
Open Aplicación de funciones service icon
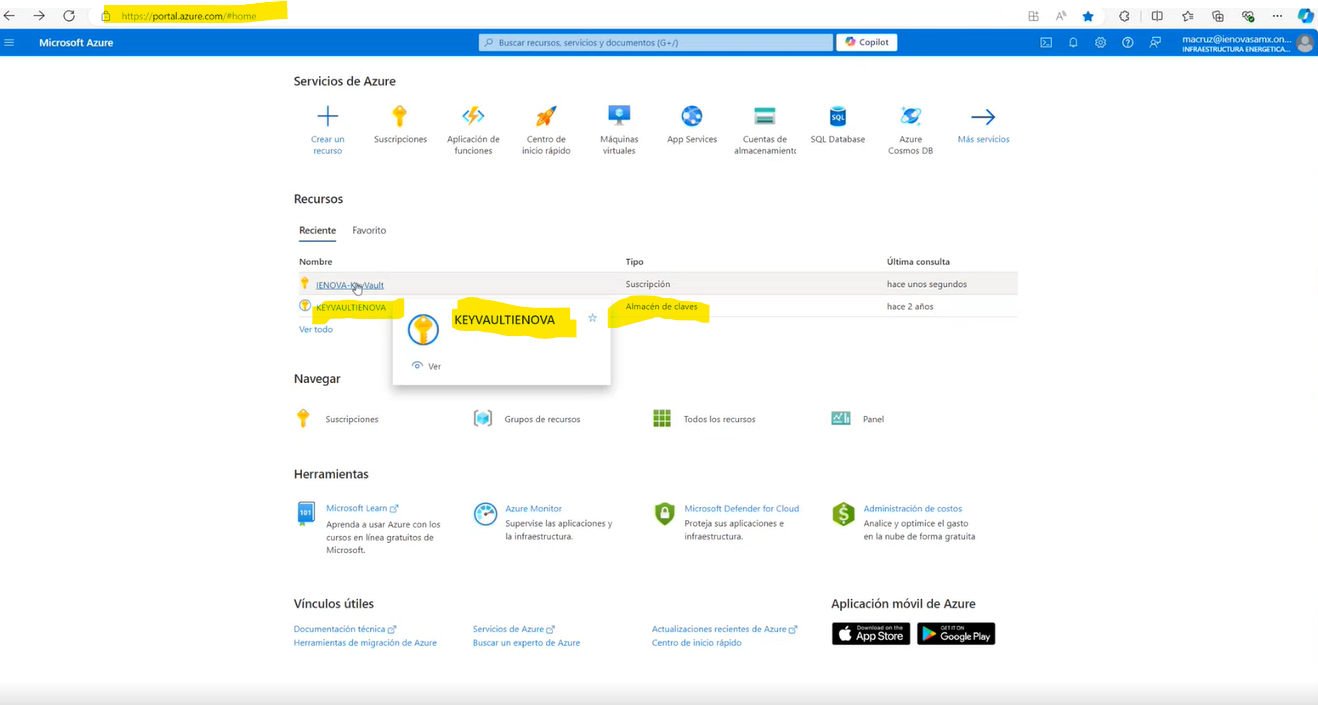[473, 116]
